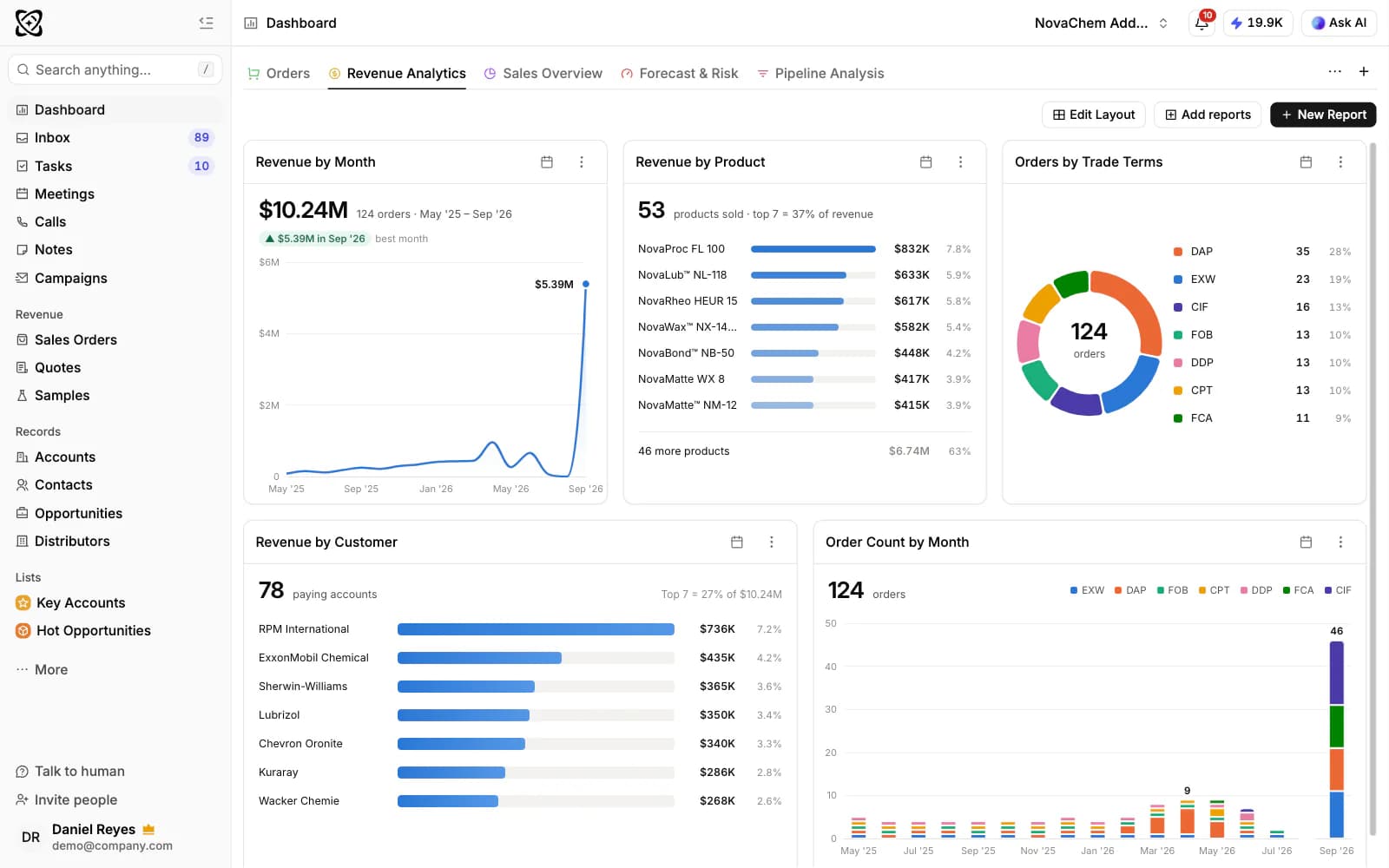This screenshot has height=868, width=1389.
Task: Click the app logo icon
Action: [x=29, y=23]
